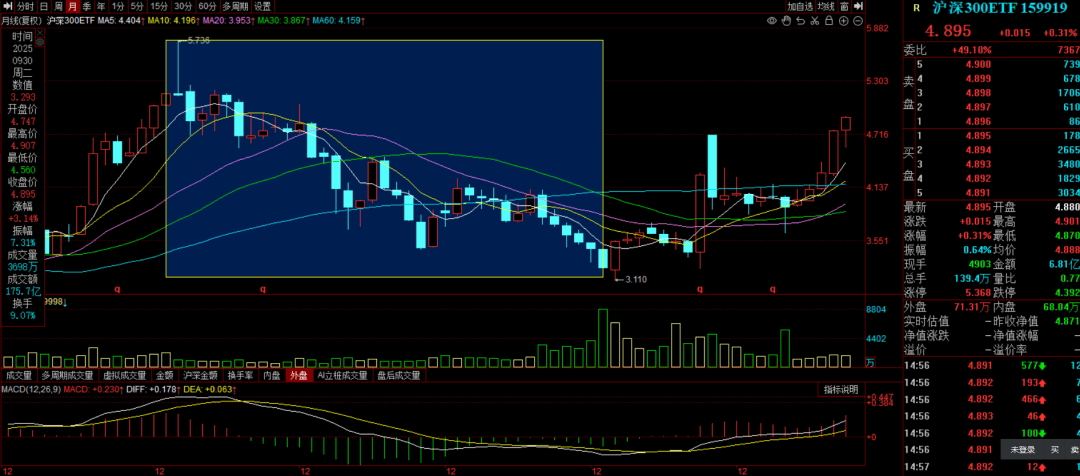Select the 周 weekly period tab

coord(58,6)
